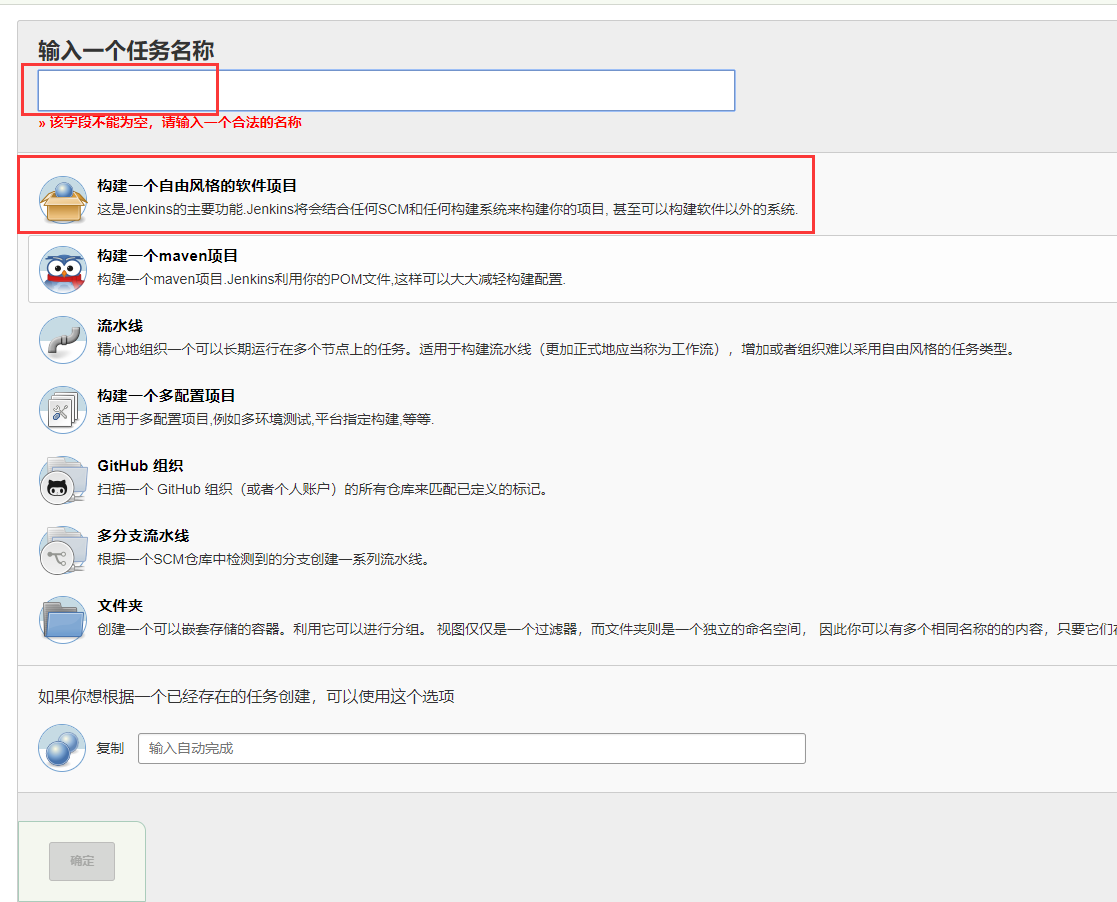Image resolution: width=1117 pixels, height=902 pixels.
Task: Choose 构建一个多配置项目 title
Action: (166, 395)
